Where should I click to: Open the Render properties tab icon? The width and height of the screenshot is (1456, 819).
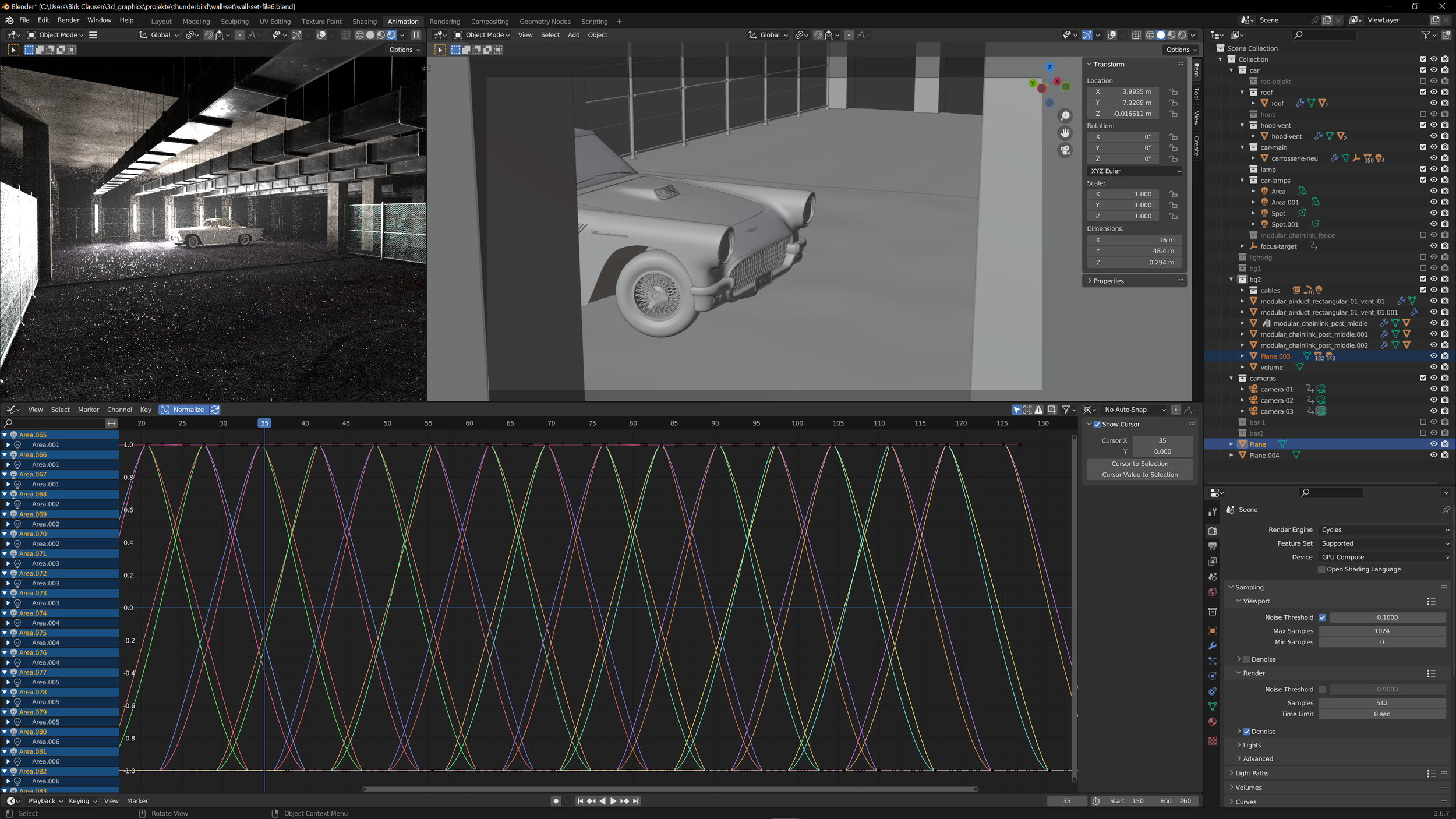1213,531
